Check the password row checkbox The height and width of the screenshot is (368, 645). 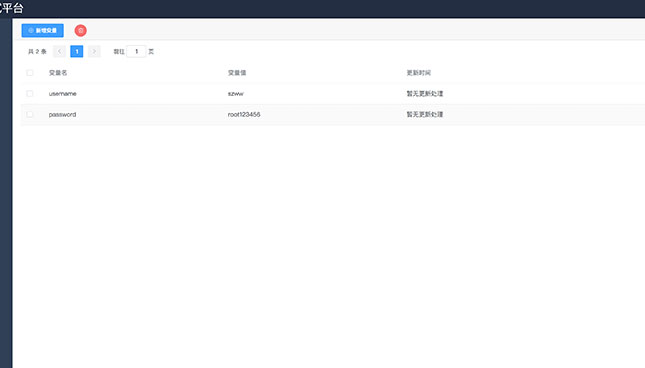click(x=30, y=114)
